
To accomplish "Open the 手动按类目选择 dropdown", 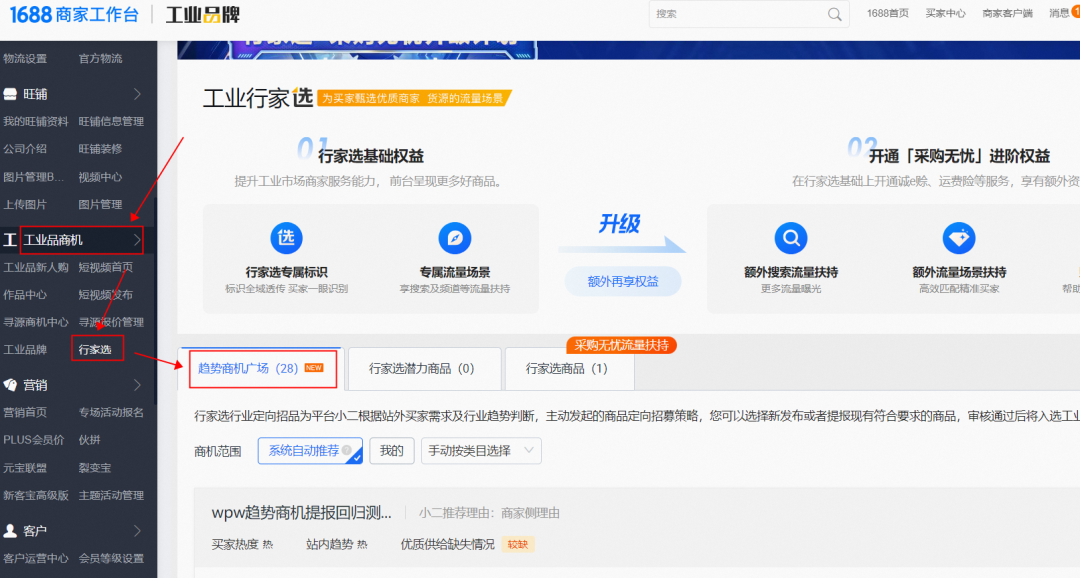I will point(481,451).
